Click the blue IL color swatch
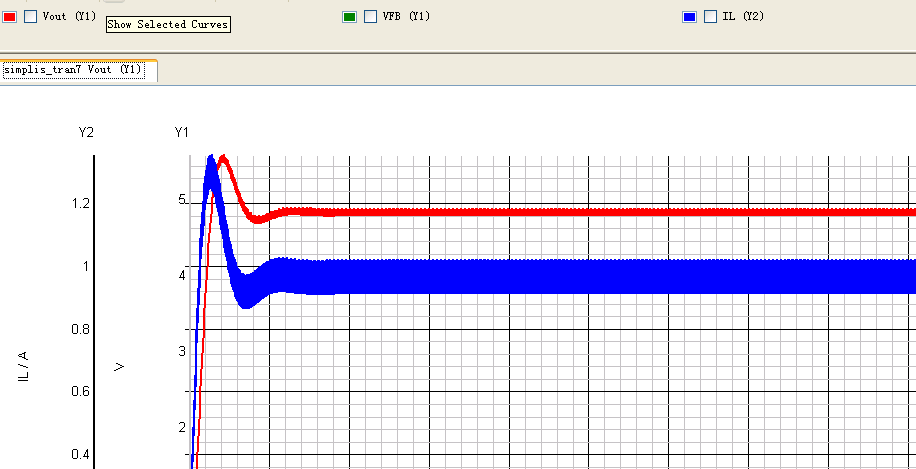The height and width of the screenshot is (469, 916). point(689,16)
